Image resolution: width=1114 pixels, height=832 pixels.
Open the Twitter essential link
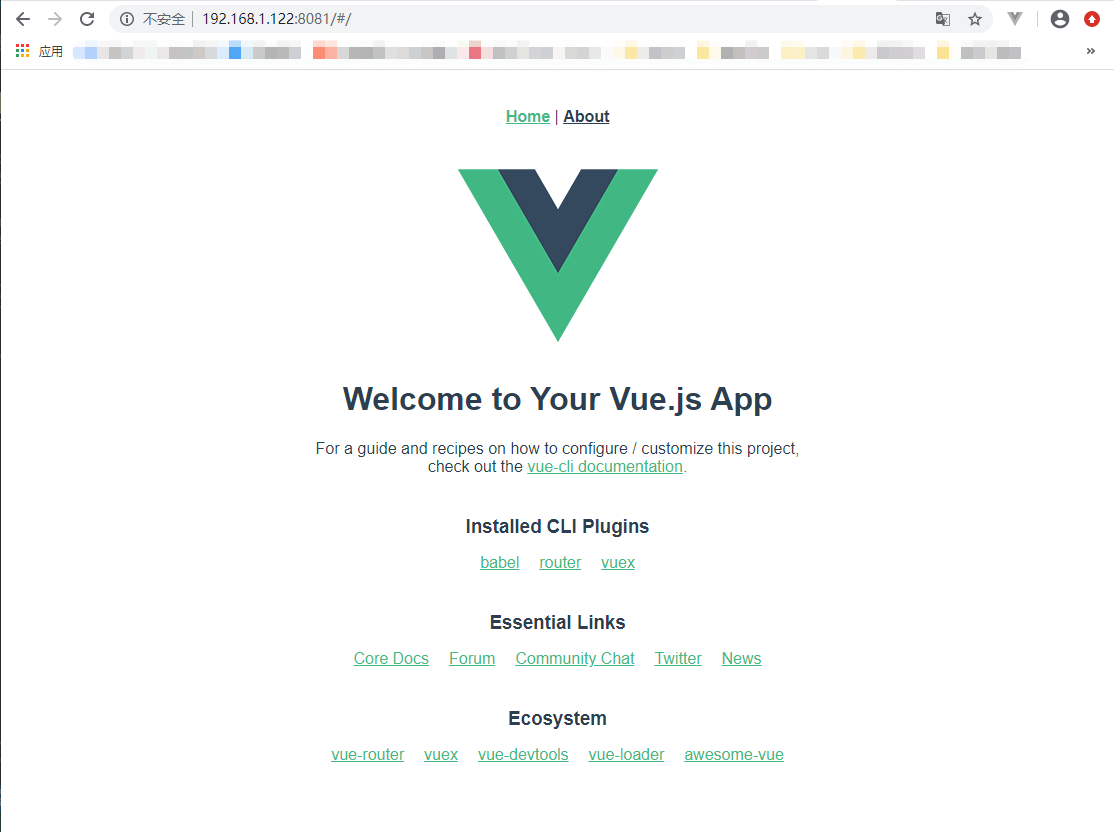(x=678, y=659)
